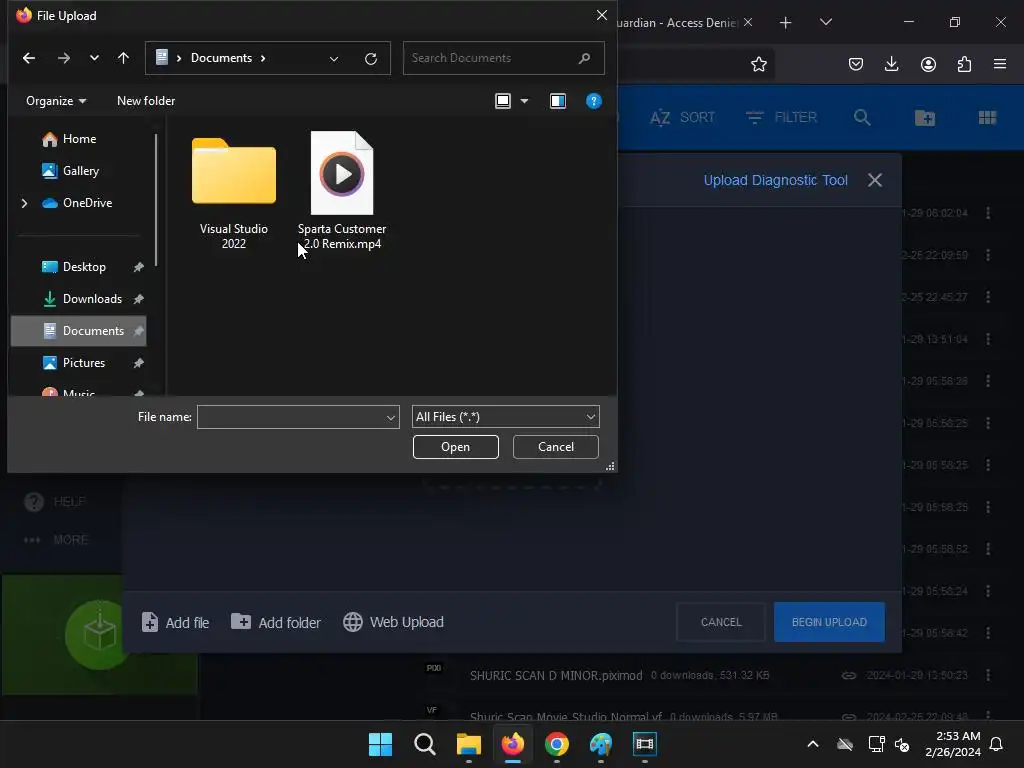Open Chrome from the taskbar

(556, 744)
